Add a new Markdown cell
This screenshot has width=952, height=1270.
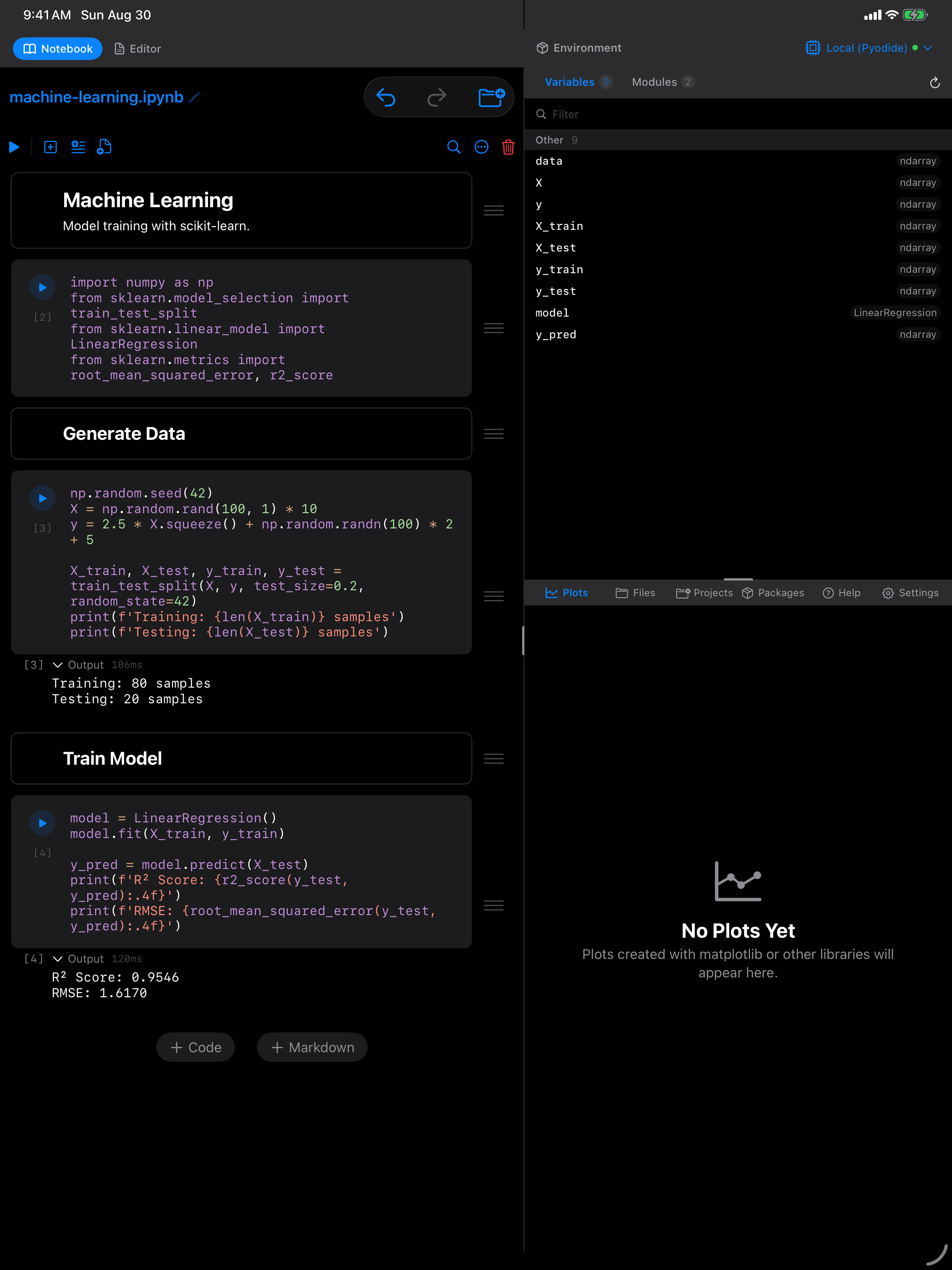(x=312, y=1047)
